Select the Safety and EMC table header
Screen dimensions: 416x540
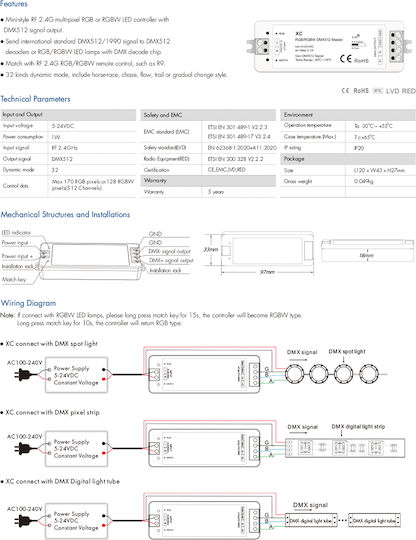point(208,115)
